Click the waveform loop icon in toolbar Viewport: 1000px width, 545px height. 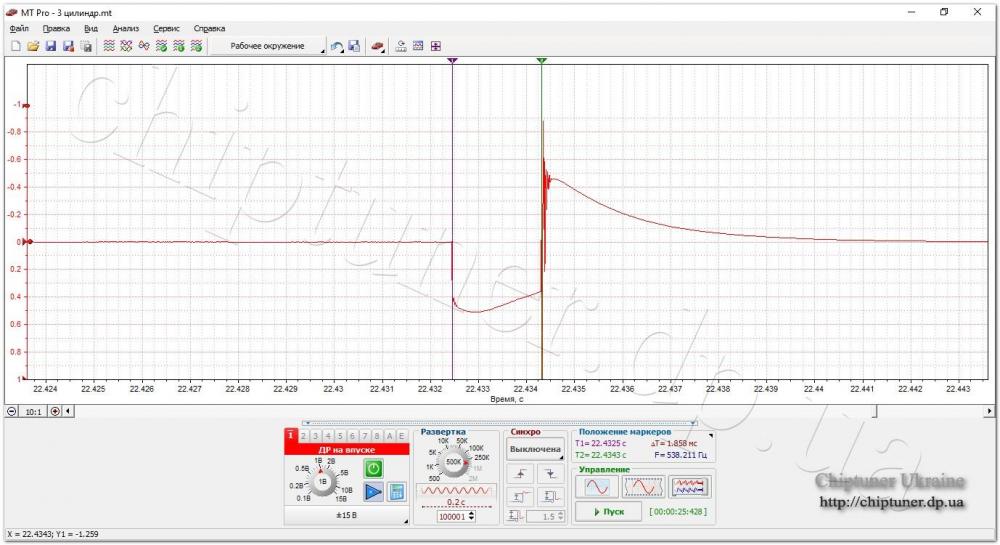tap(144, 46)
